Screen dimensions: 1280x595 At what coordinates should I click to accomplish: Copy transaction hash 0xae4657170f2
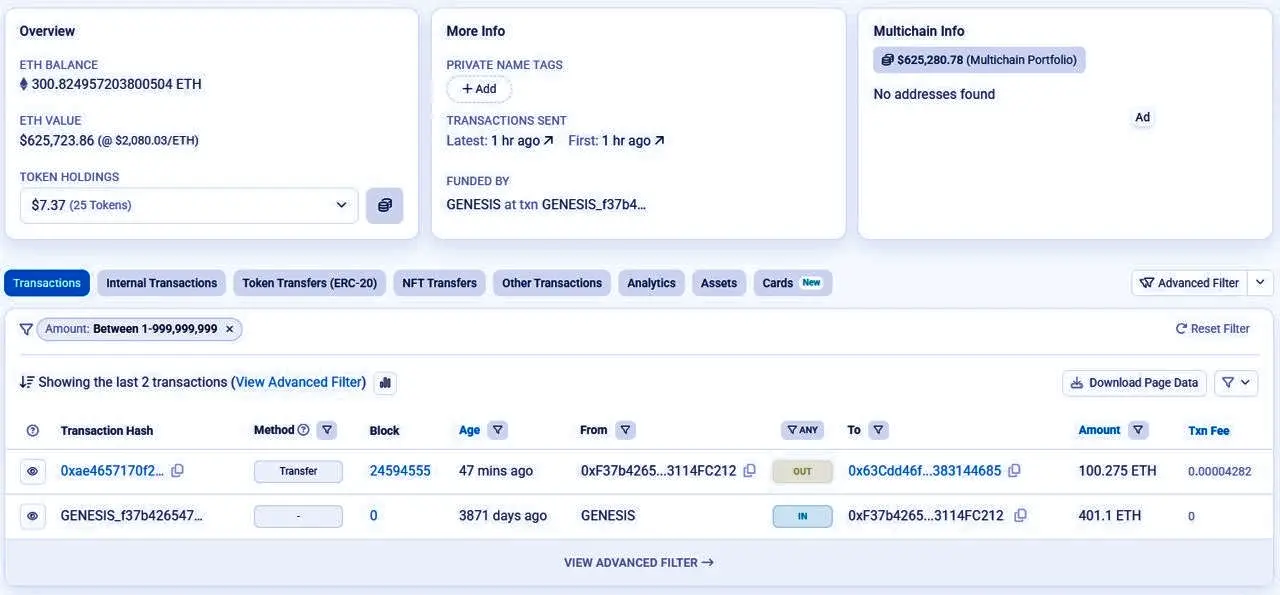click(178, 470)
